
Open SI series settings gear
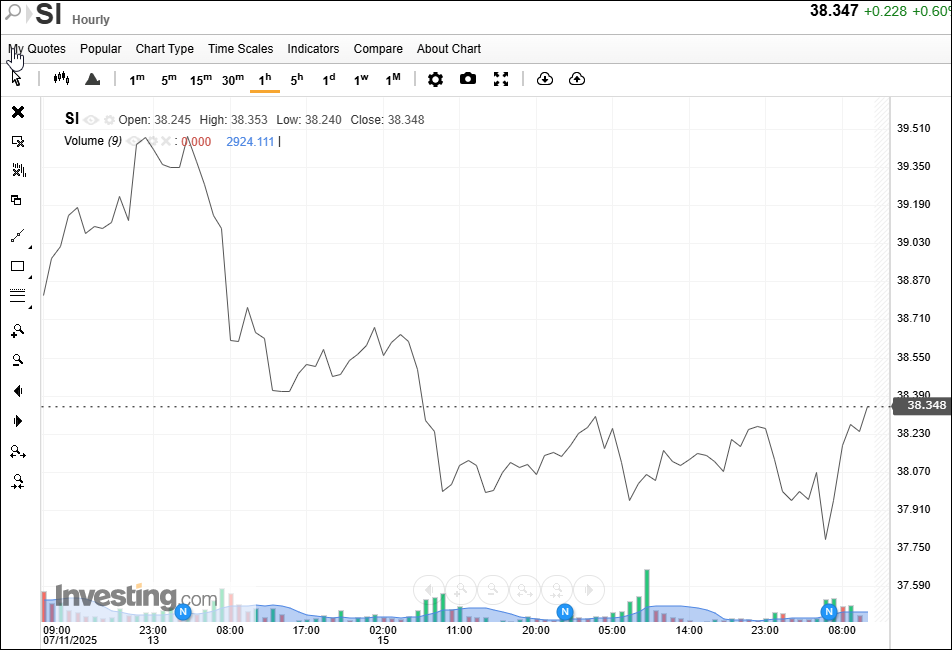pyautogui.click(x=109, y=120)
